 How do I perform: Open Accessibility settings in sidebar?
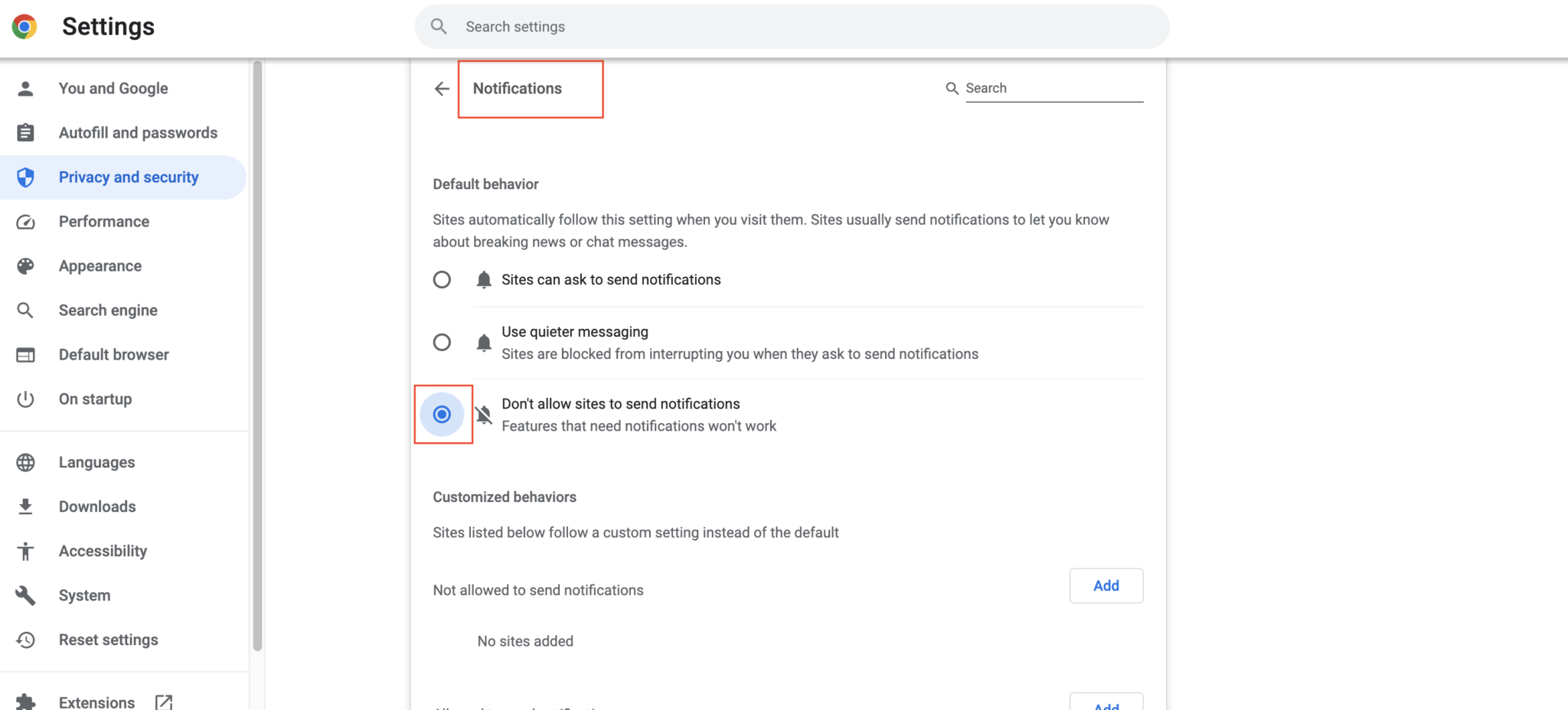pos(103,551)
